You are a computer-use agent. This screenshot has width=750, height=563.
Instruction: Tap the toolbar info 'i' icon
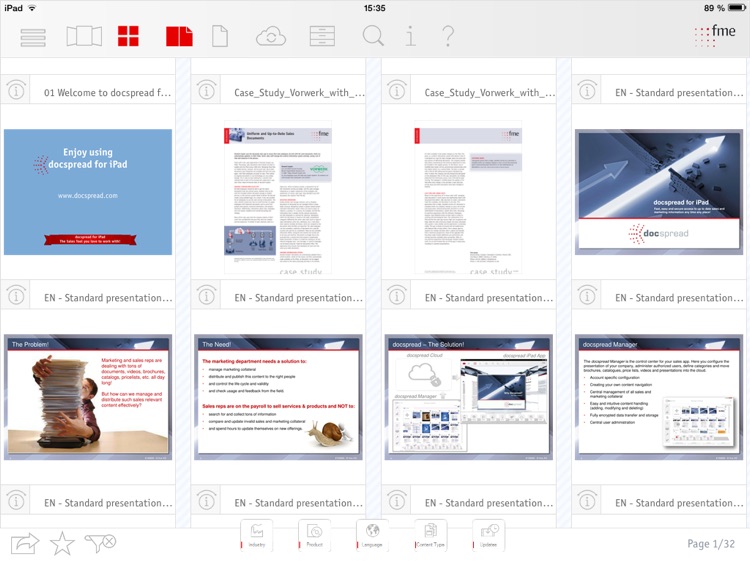[410, 36]
